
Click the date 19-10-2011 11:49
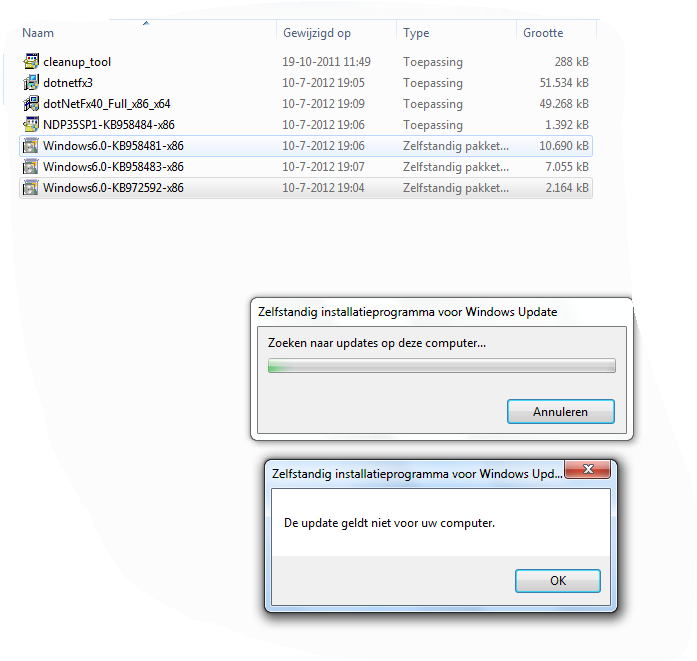(326, 61)
